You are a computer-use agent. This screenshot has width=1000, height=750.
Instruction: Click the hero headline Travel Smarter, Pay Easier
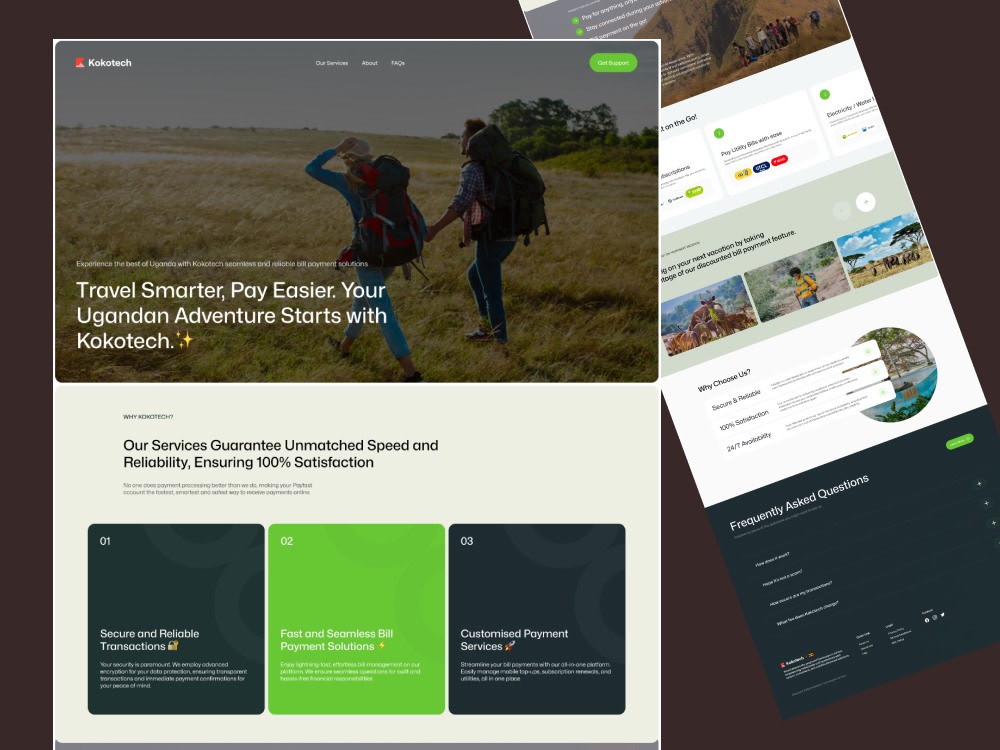232,315
